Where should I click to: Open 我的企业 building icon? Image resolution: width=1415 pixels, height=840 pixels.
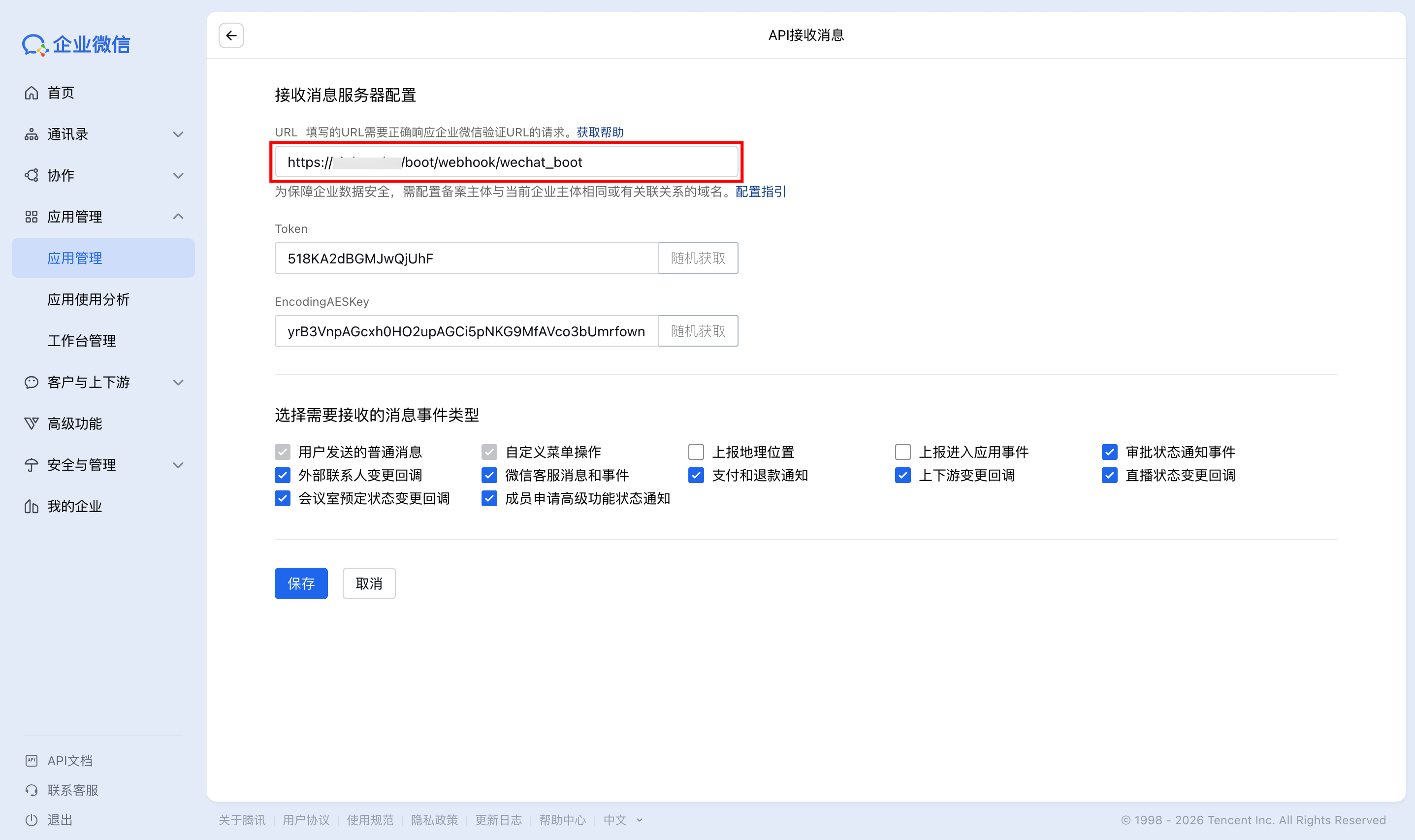pos(32,506)
